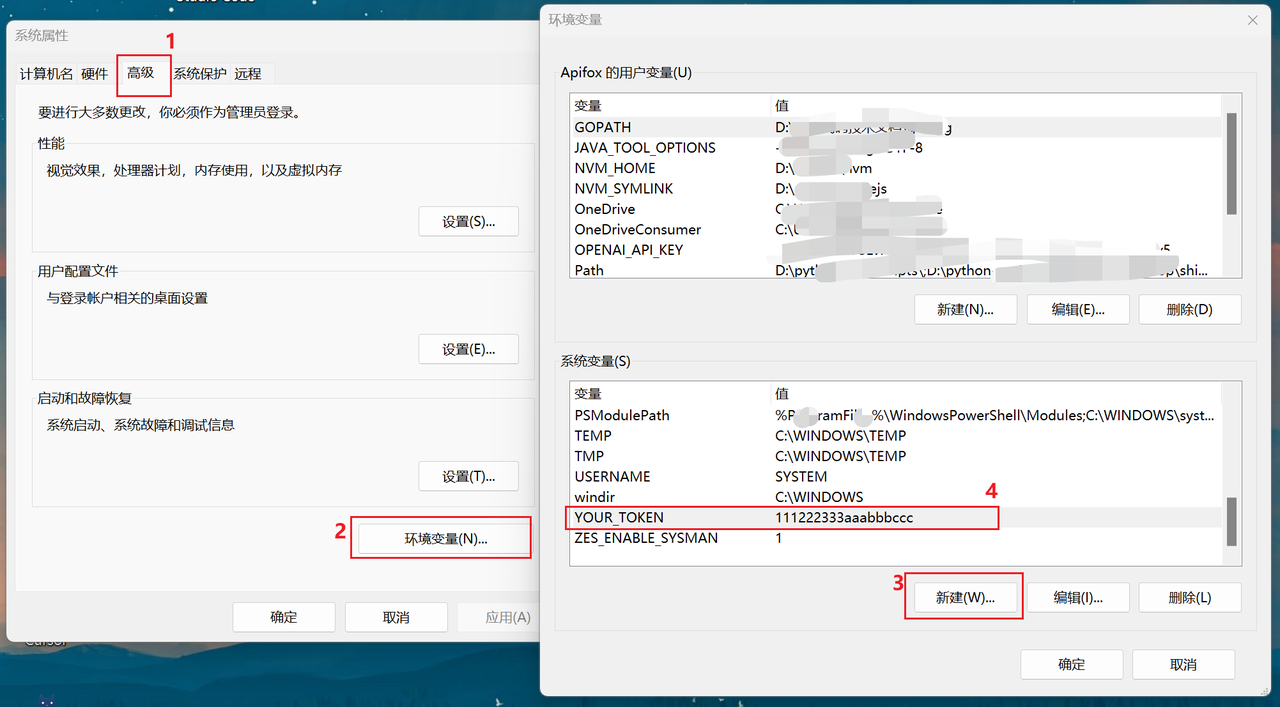The image size is (1280, 707).
Task: Click 设置(S)... in the 性能 section
Action: click(x=468, y=221)
